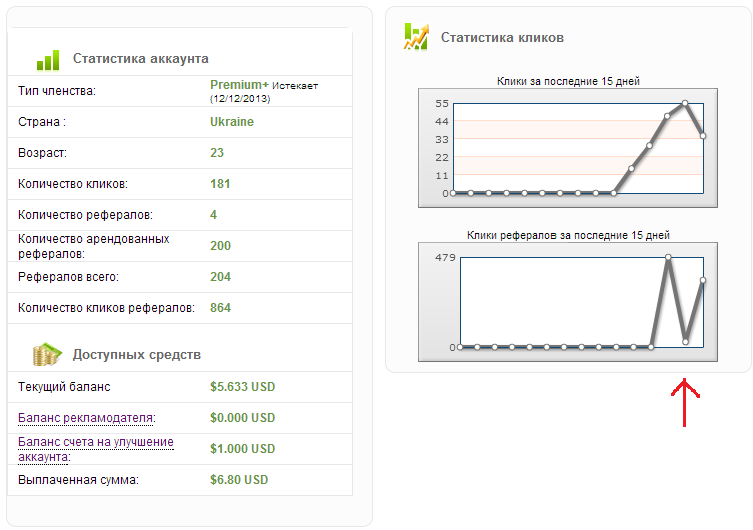The height and width of the screenshot is (530, 753).
Task: Click the red arrow below the charts
Action: (684, 402)
